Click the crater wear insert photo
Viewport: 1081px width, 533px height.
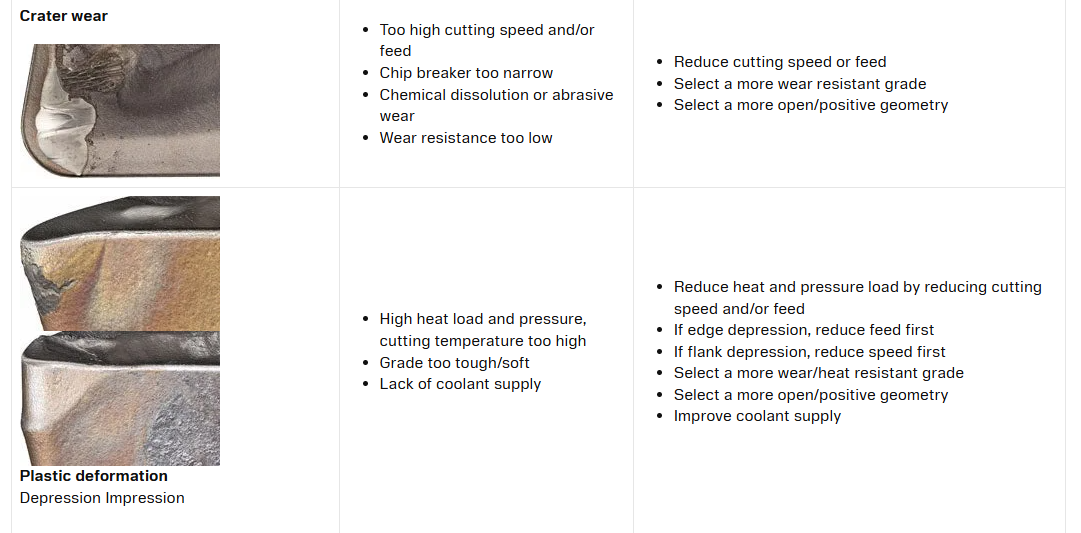pos(120,110)
